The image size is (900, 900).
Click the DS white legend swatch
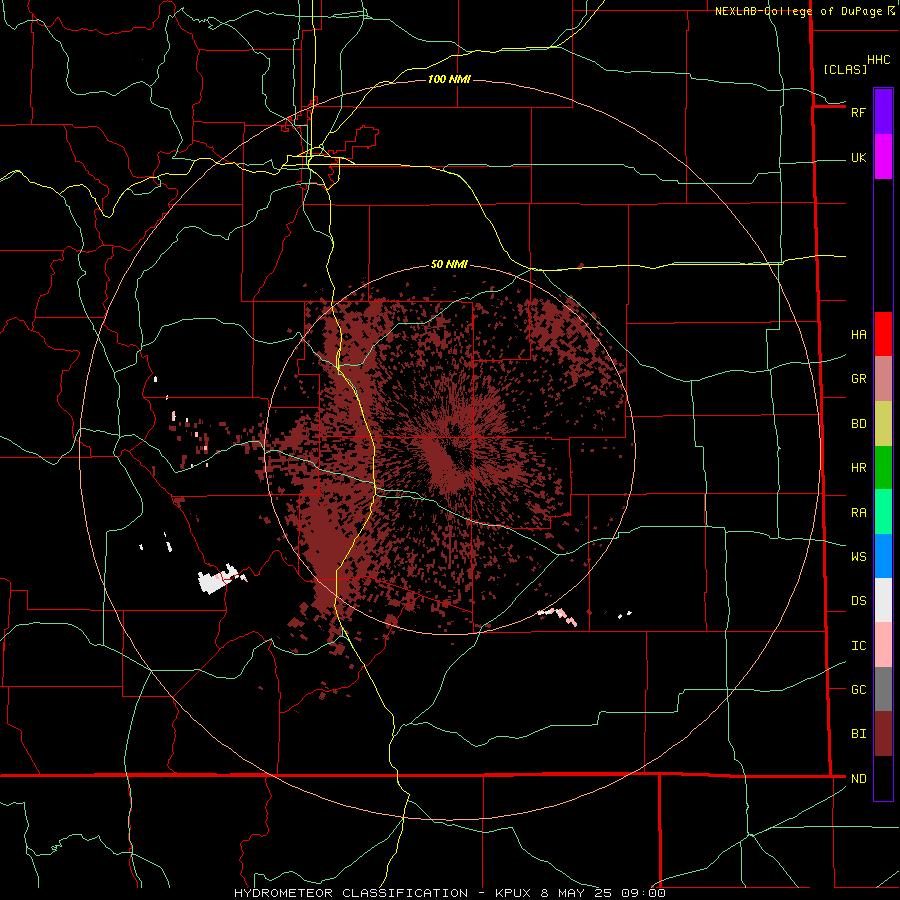pos(883,600)
